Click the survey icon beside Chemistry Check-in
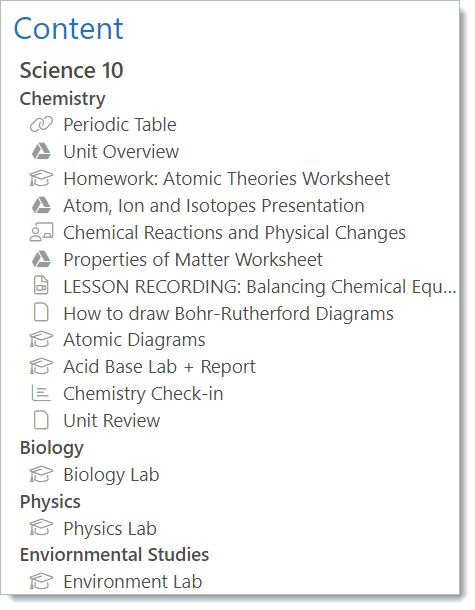This screenshot has width=475, height=610. point(41,393)
